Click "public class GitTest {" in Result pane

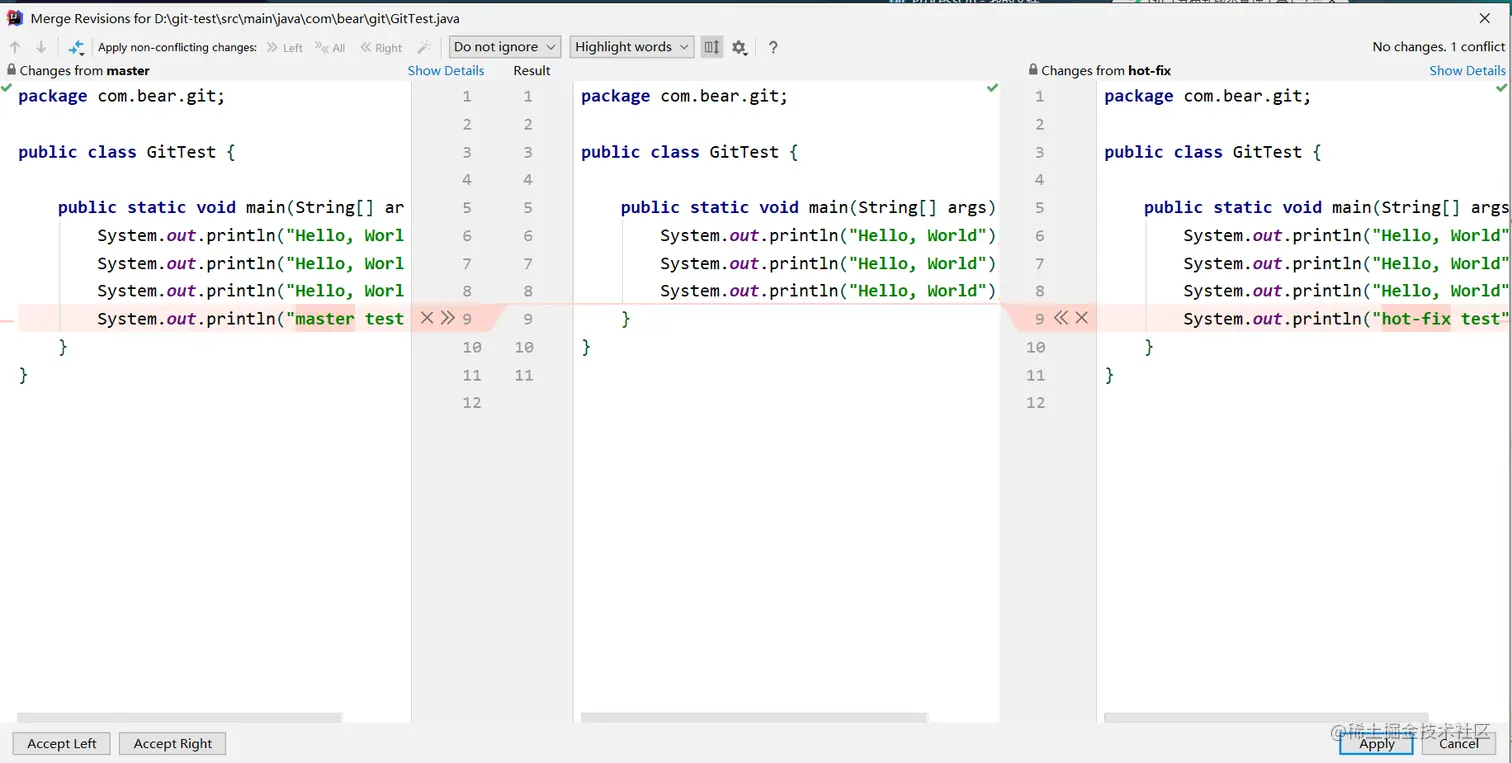click(x=690, y=152)
